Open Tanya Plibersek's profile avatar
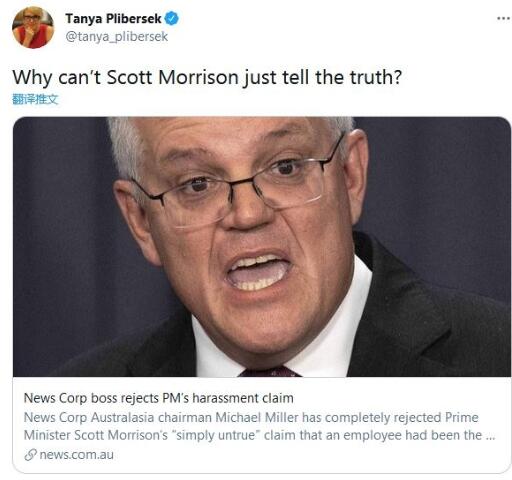The height and width of the screenshot is (480, 512). [x=33, y=27]
